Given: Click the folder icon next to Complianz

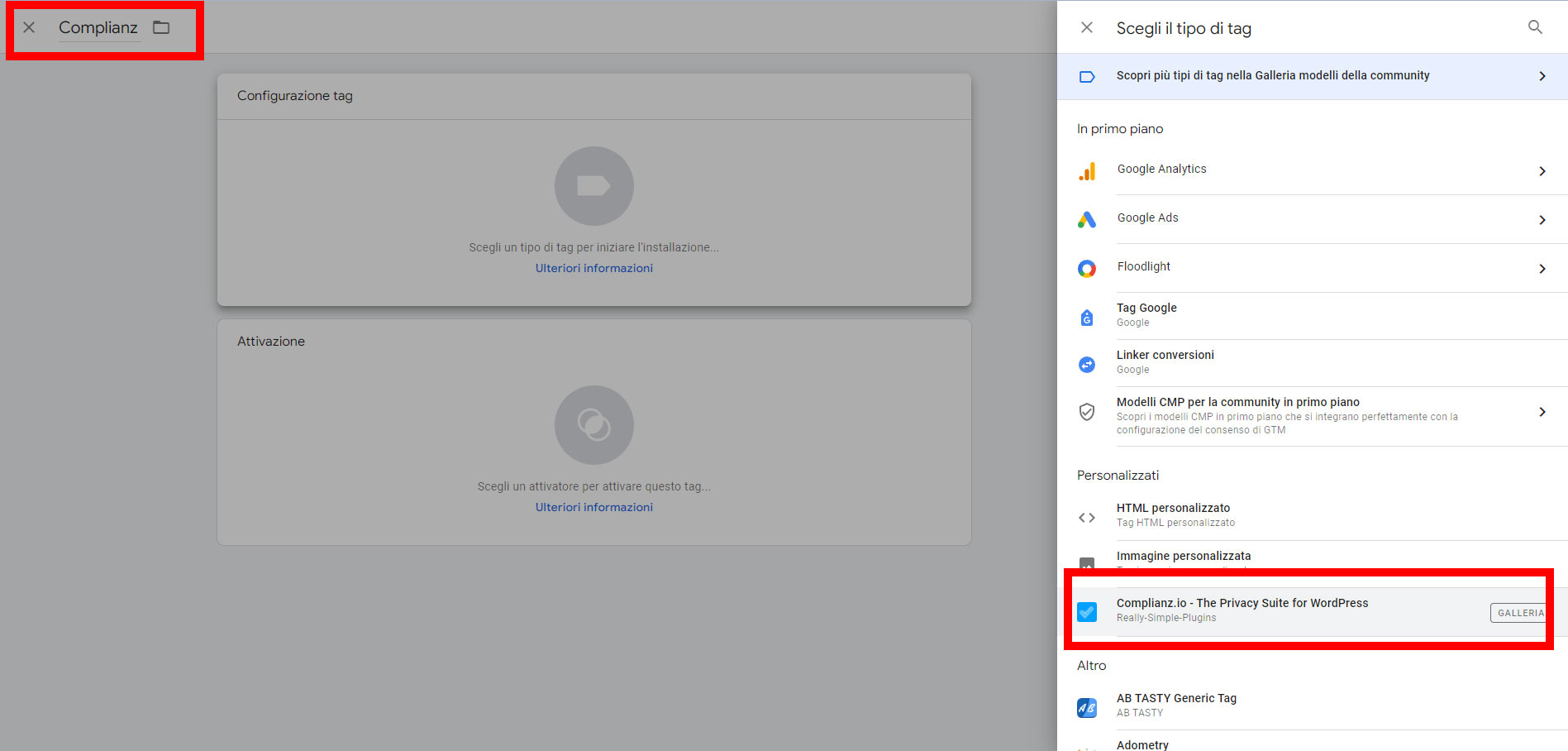Looking at the screenshot, I should coord(161,28).
